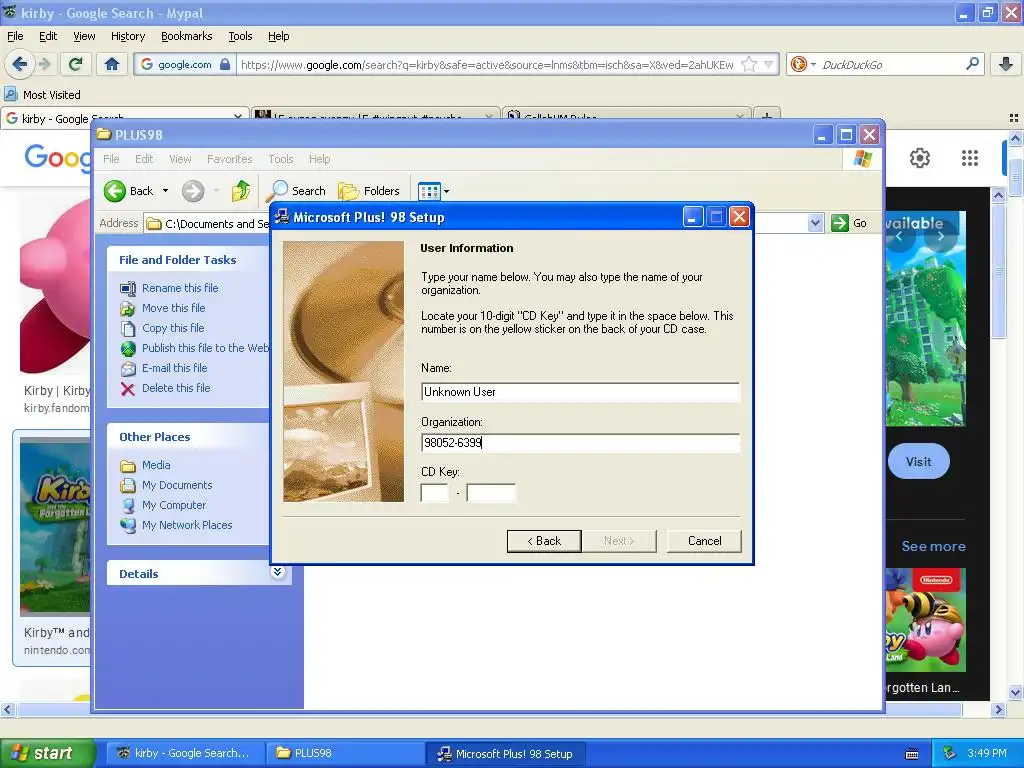Click the Windows start button
Image resolution: width=1024 pixels, height=768 pixels.
tap(47, 753)
